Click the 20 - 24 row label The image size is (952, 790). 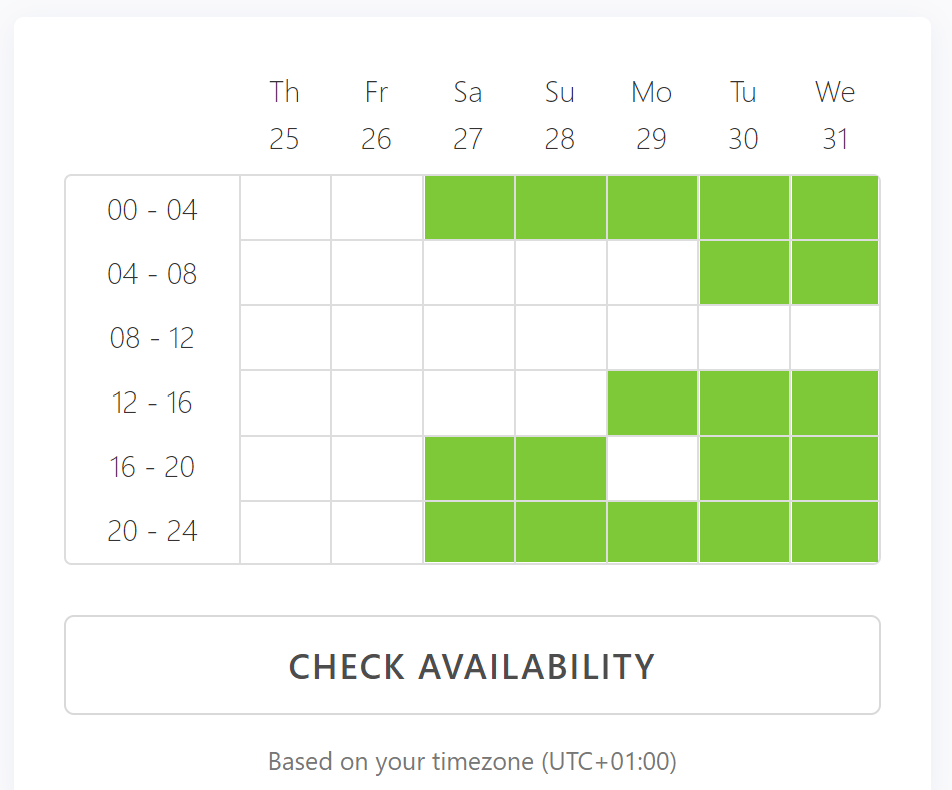click(x=153, y=532)
